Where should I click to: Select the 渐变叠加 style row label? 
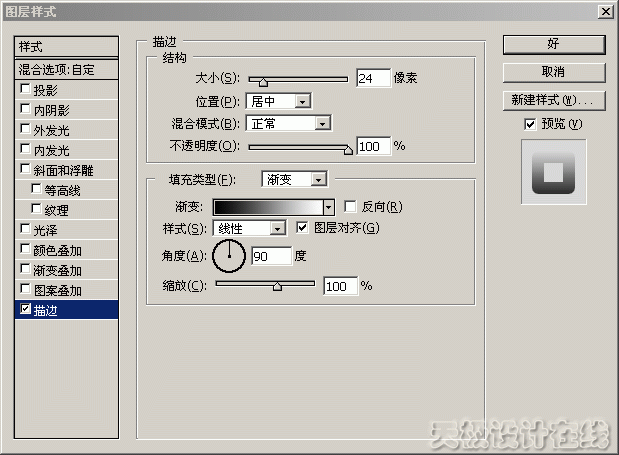58,271
